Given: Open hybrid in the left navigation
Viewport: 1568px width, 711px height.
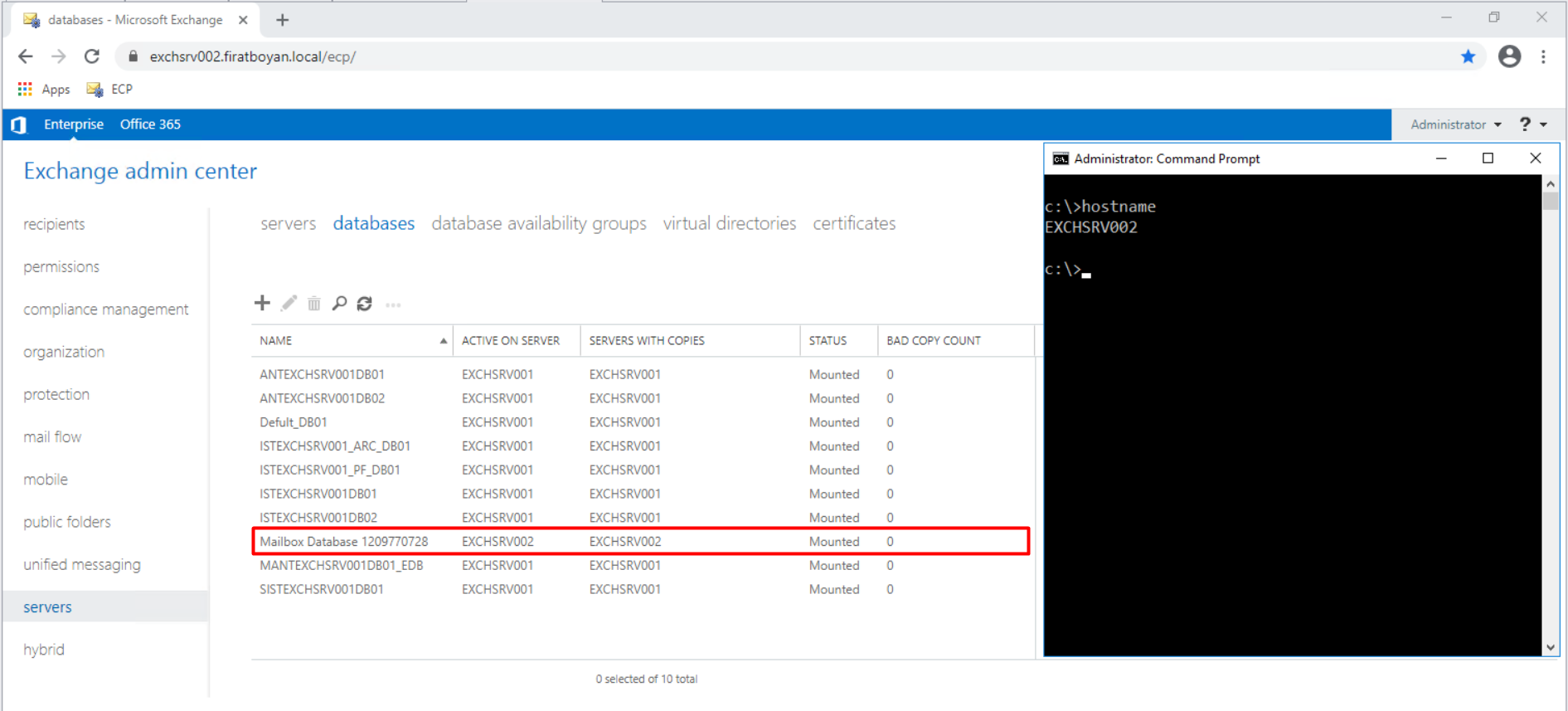Looking at the screenshot, I should tap(44, 650).
